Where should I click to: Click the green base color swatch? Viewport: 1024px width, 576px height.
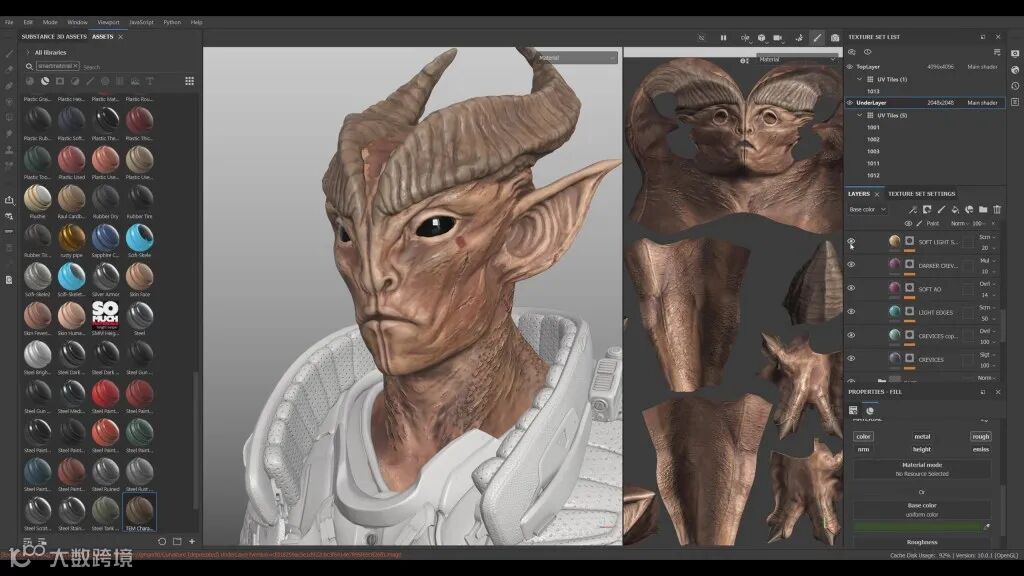[918, 526]
